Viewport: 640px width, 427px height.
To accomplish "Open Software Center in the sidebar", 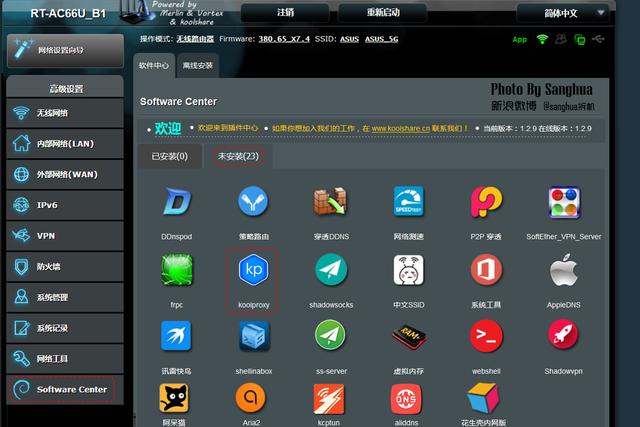I will 62,389.
